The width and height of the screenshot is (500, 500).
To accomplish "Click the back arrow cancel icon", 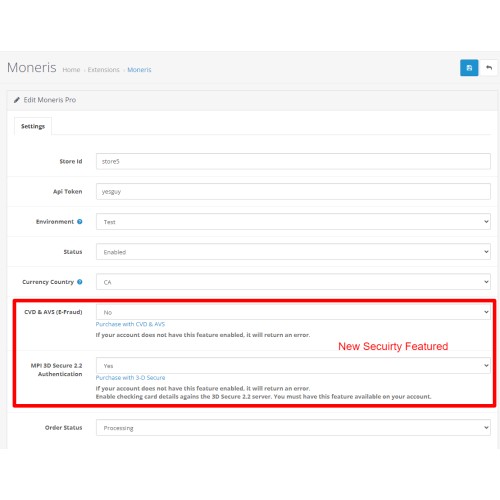I will coord(489,68).
